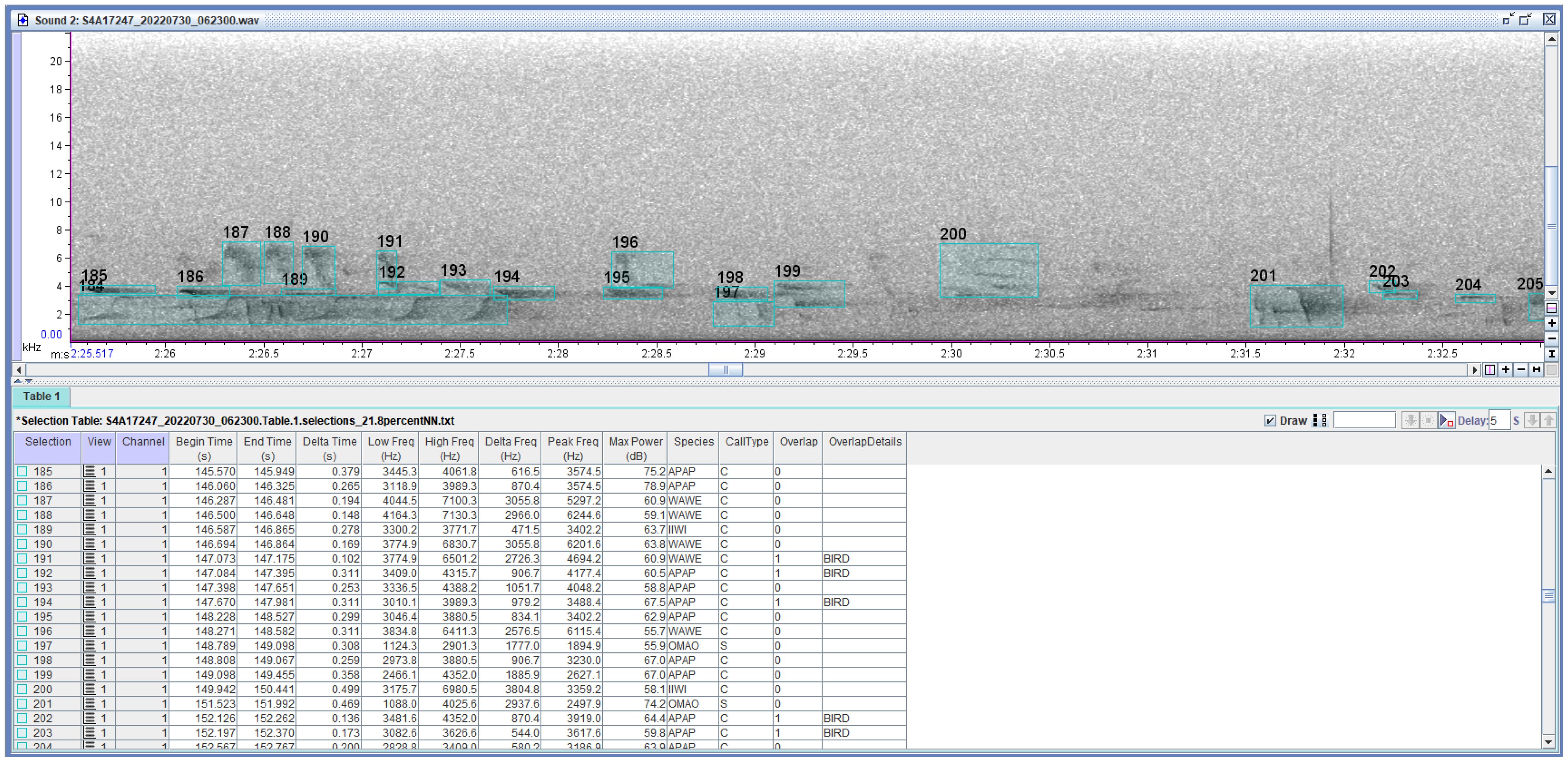Click the time scrollbar right arrow

click(1474, 370)
